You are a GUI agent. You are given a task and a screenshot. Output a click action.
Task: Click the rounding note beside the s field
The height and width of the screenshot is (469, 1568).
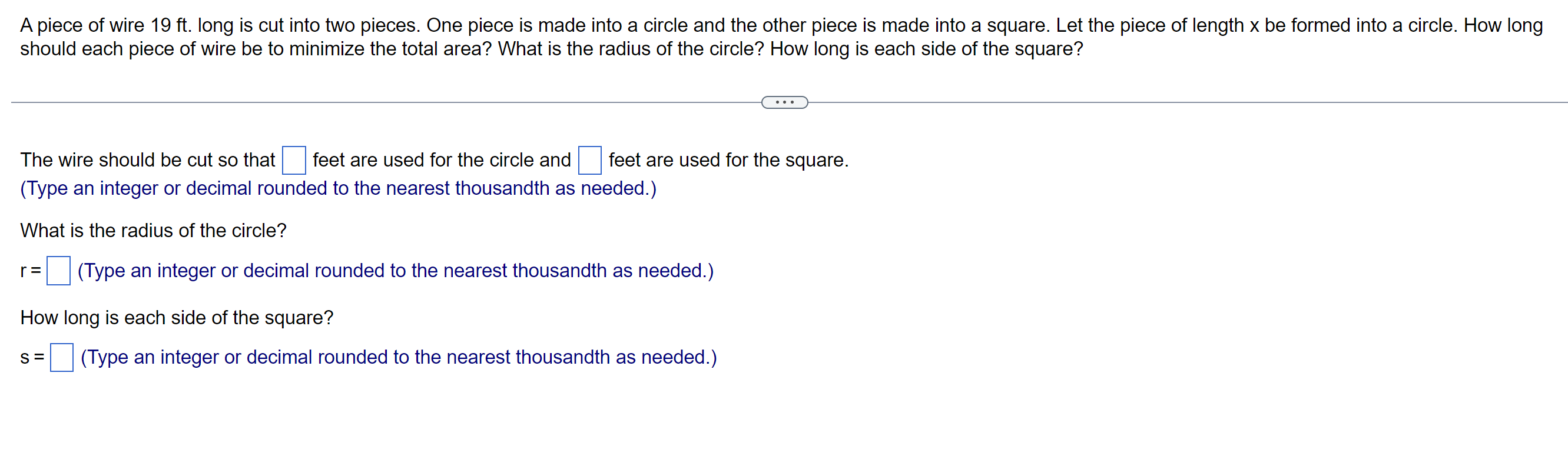(397, 357)
